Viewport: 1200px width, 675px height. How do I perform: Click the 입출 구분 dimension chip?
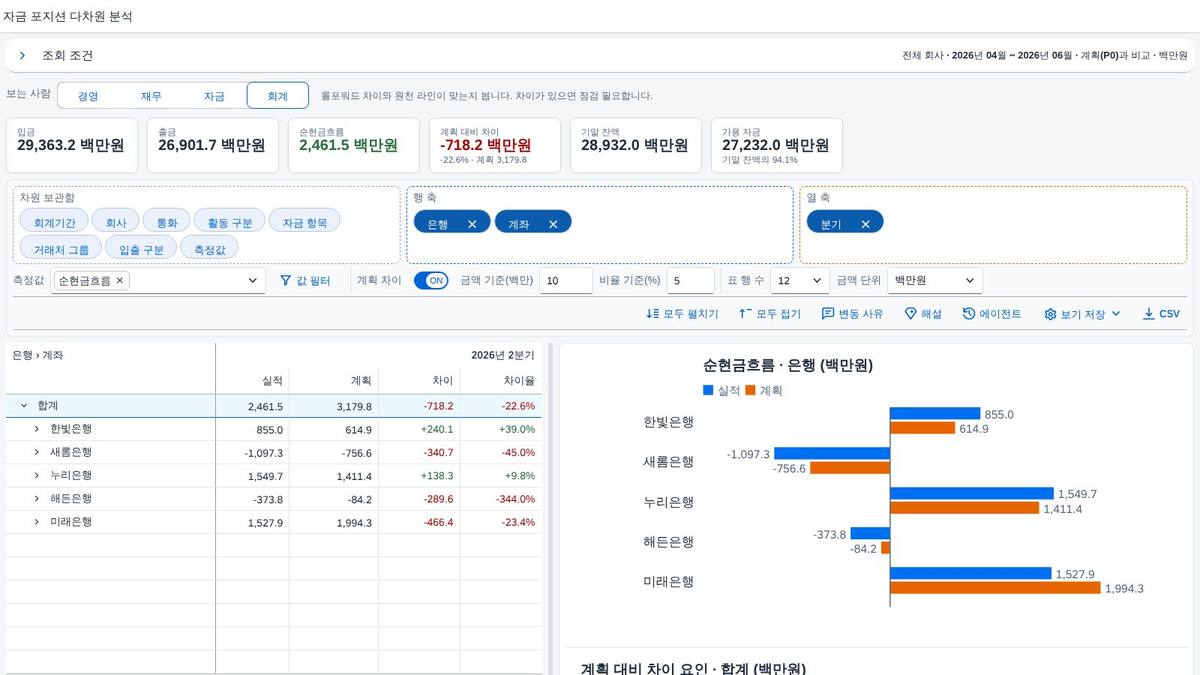tap(141, 248)
